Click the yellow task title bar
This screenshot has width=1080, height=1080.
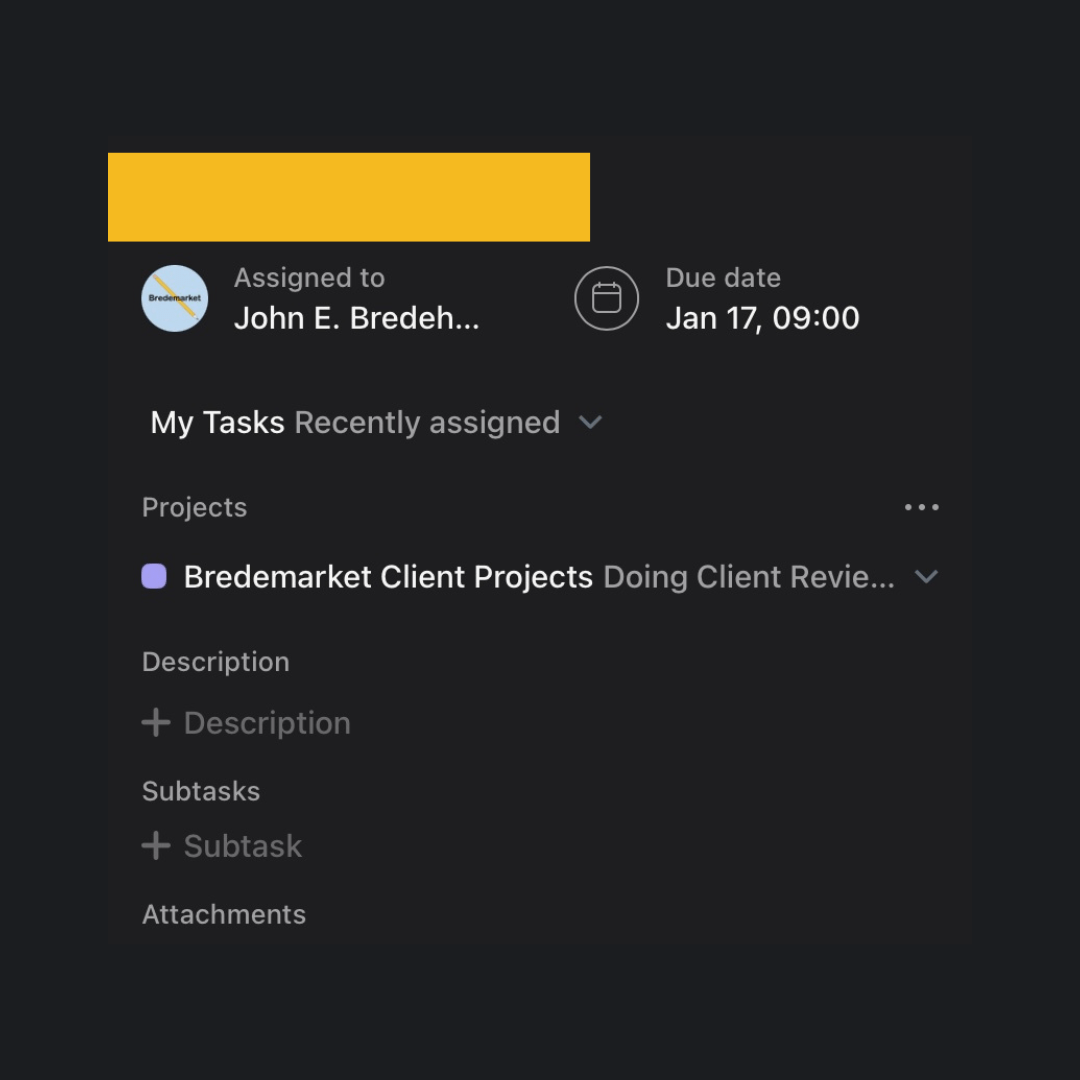[x=348, y=197]
